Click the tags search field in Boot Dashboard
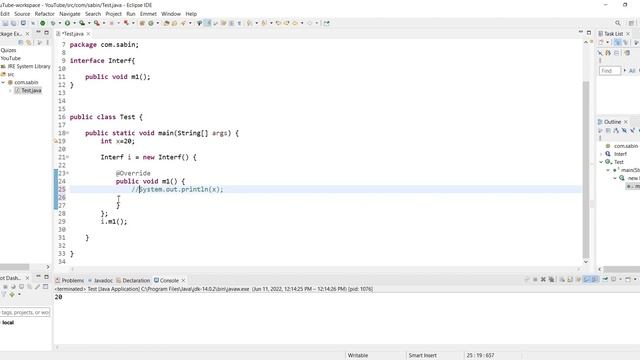Image resolution: width=640 pixels, height=360 pixels. pyautogui.click(x=25, y=312)
